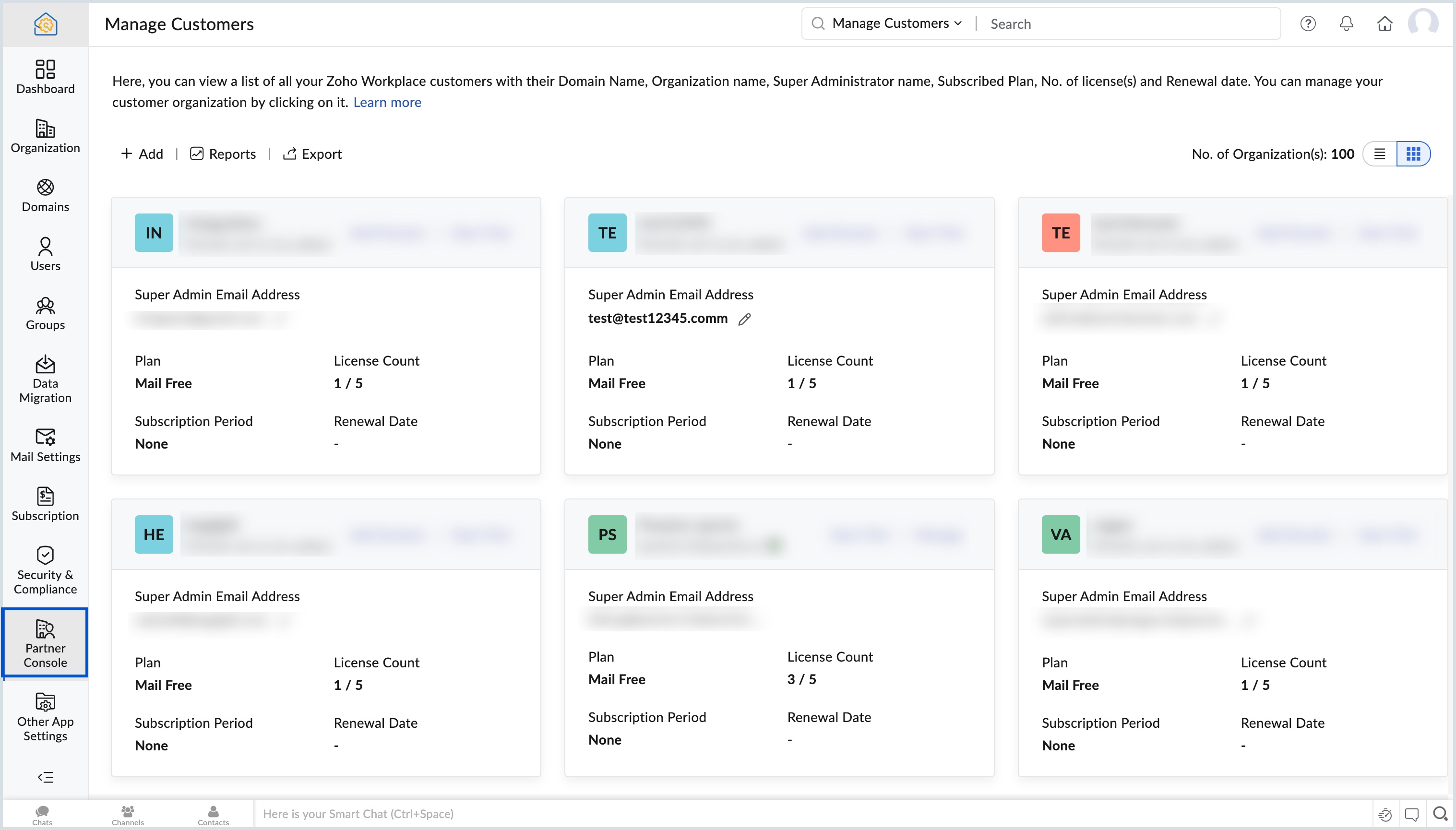The image size is (1456, 830).
Task: Open the chat bubble icon in bottom bar
Action: (x=1412, y=814)
